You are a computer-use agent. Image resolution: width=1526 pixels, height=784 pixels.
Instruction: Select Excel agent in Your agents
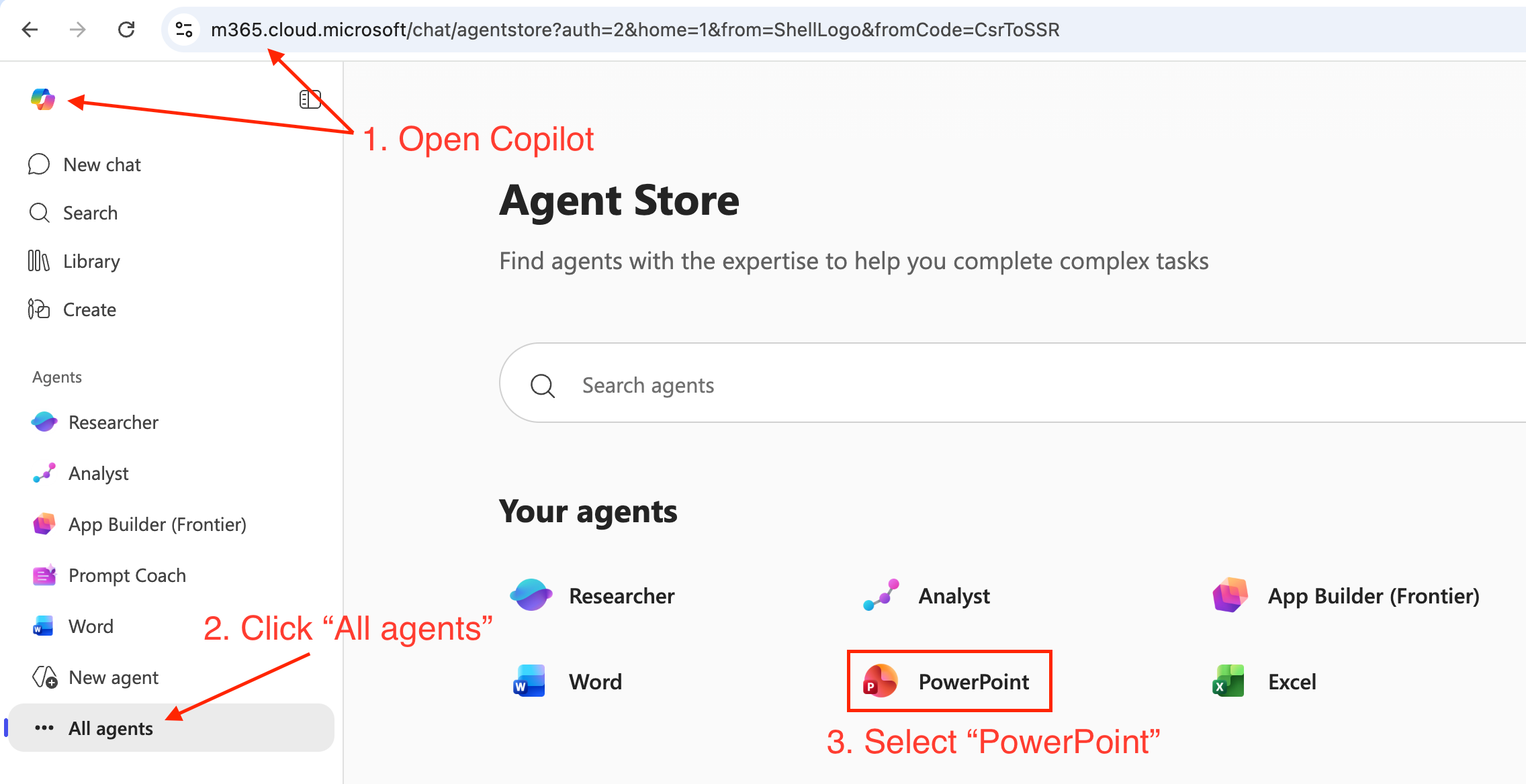pyautogui.click(x=1264, y=681)
